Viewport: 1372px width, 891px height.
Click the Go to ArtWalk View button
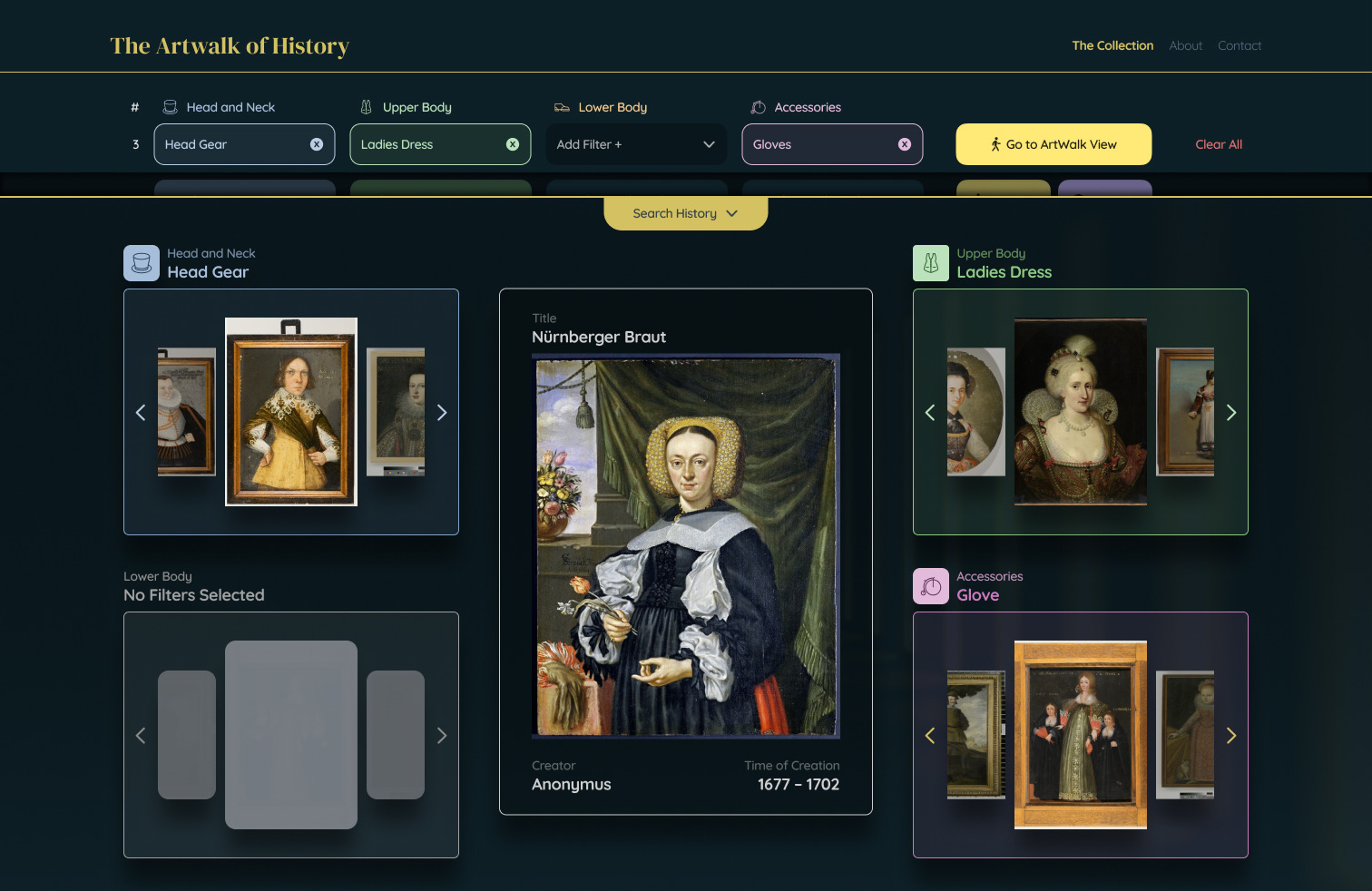click(1053, 144)
